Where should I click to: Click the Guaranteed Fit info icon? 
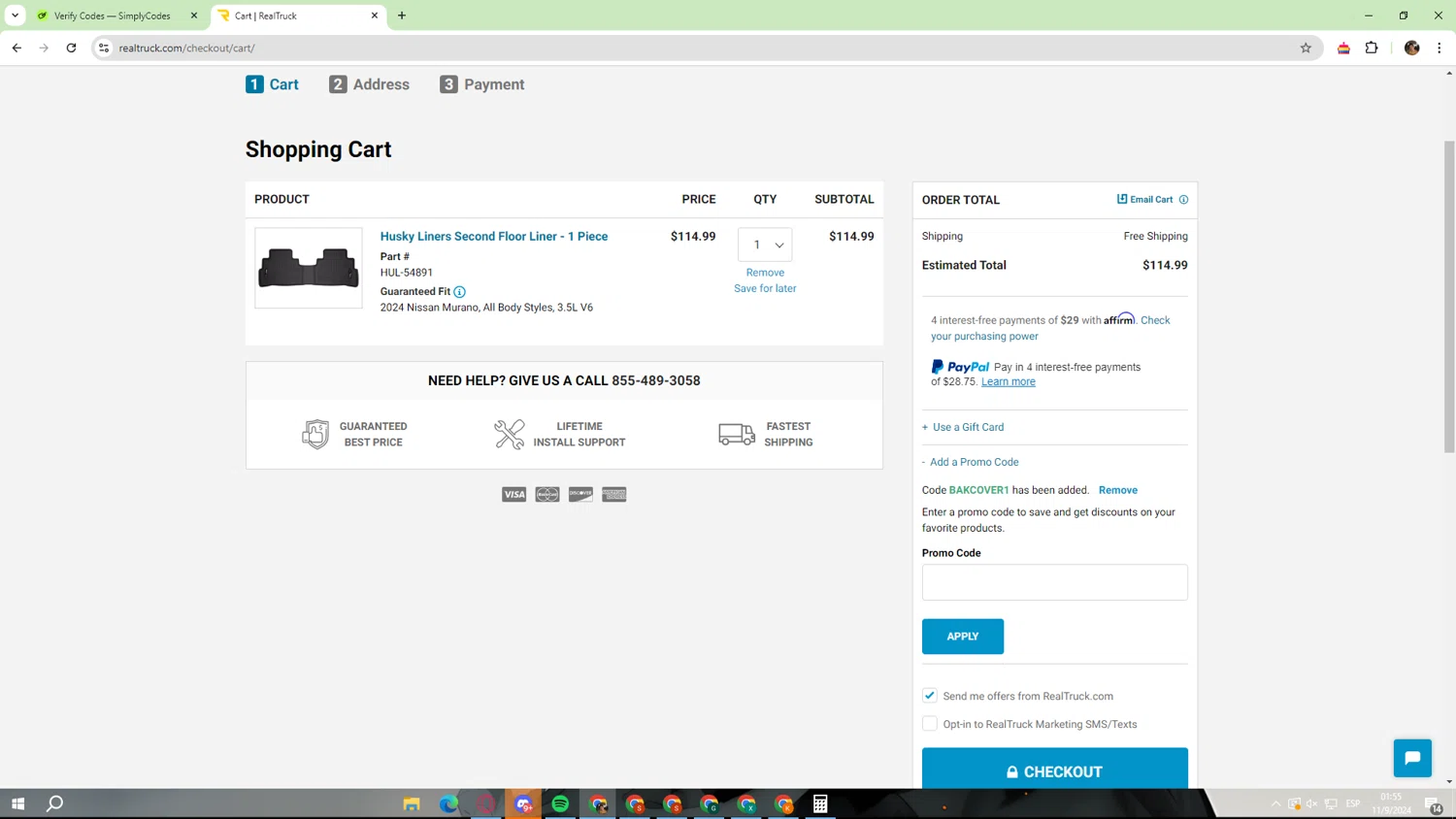[x=459, y=292]
